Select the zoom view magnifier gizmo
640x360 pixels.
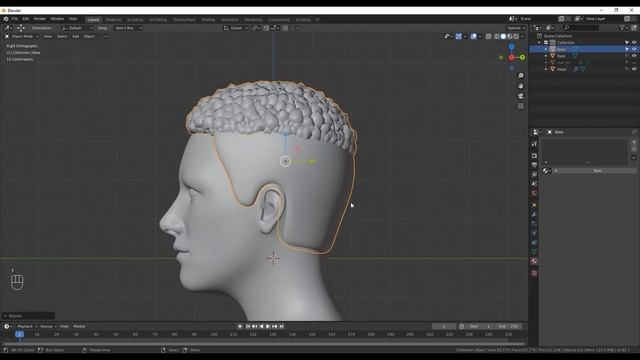[x=520, y=76]
